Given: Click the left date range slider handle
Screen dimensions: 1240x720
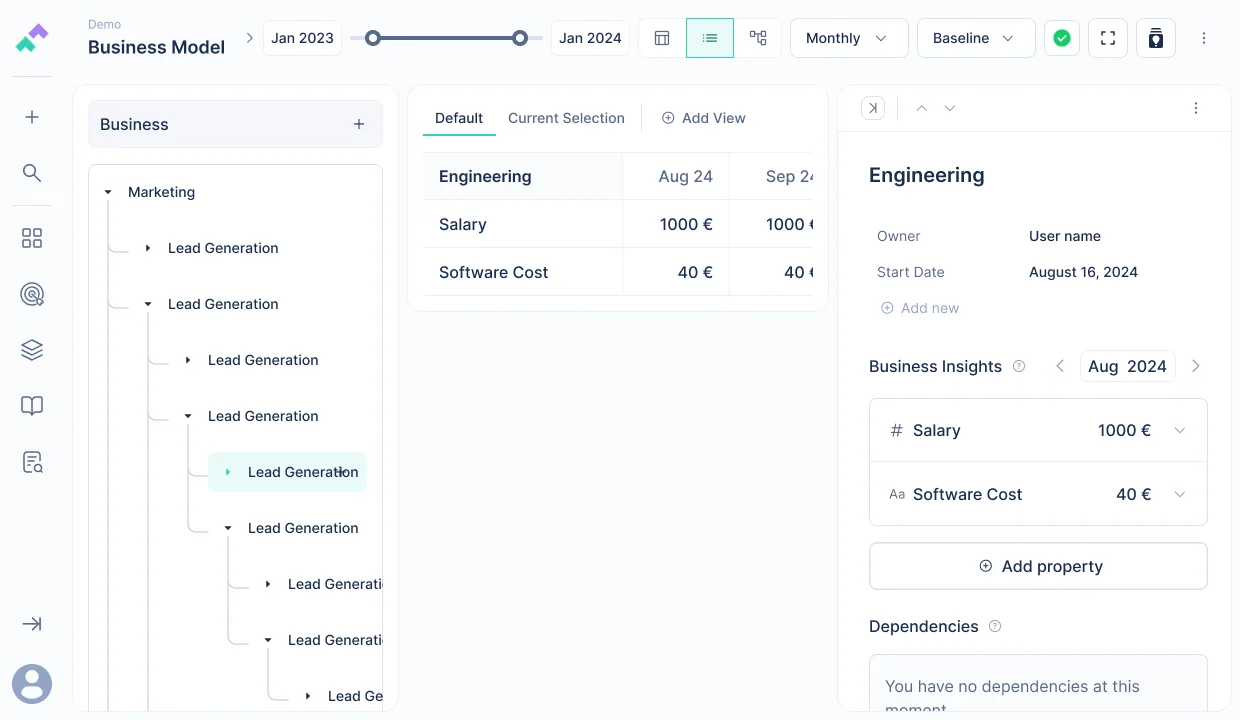Looking at the screenshot, I should coord(373,38).
